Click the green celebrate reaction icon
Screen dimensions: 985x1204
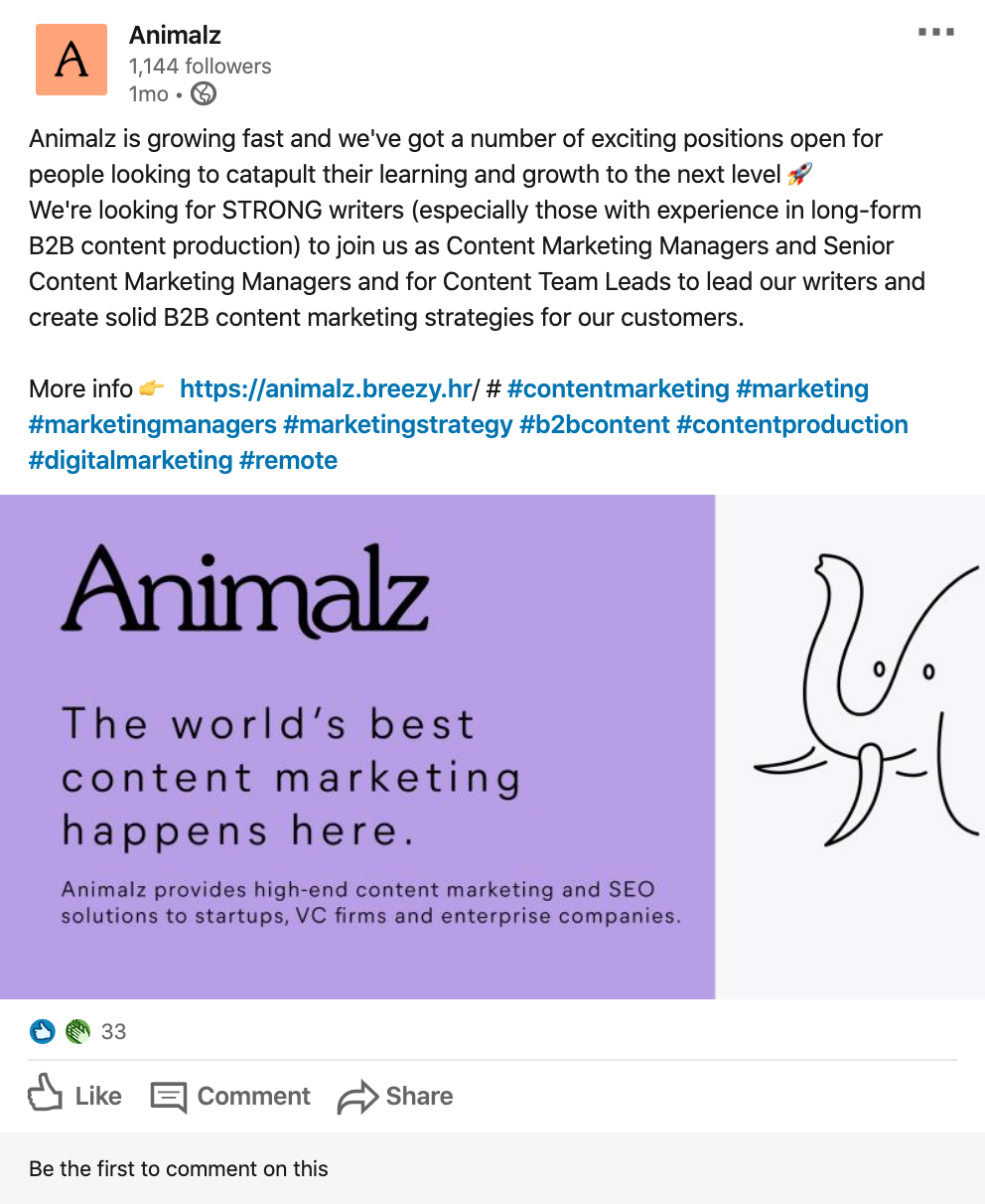click(77, 1031)
